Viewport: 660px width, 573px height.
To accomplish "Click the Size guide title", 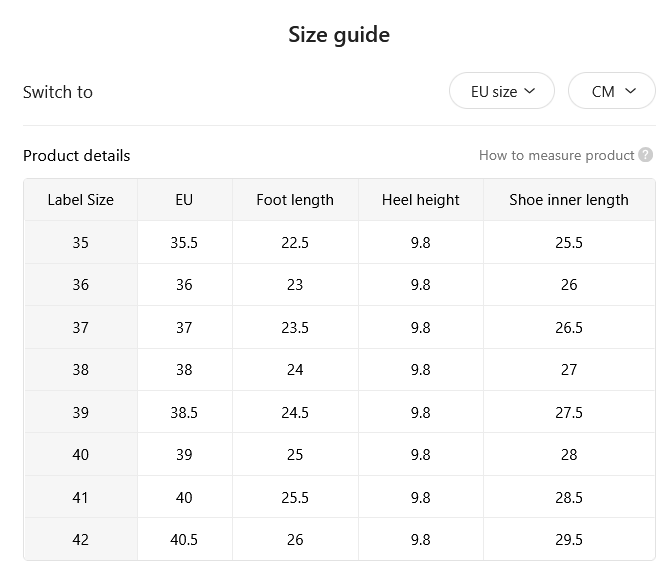I will tap(339, 35).
